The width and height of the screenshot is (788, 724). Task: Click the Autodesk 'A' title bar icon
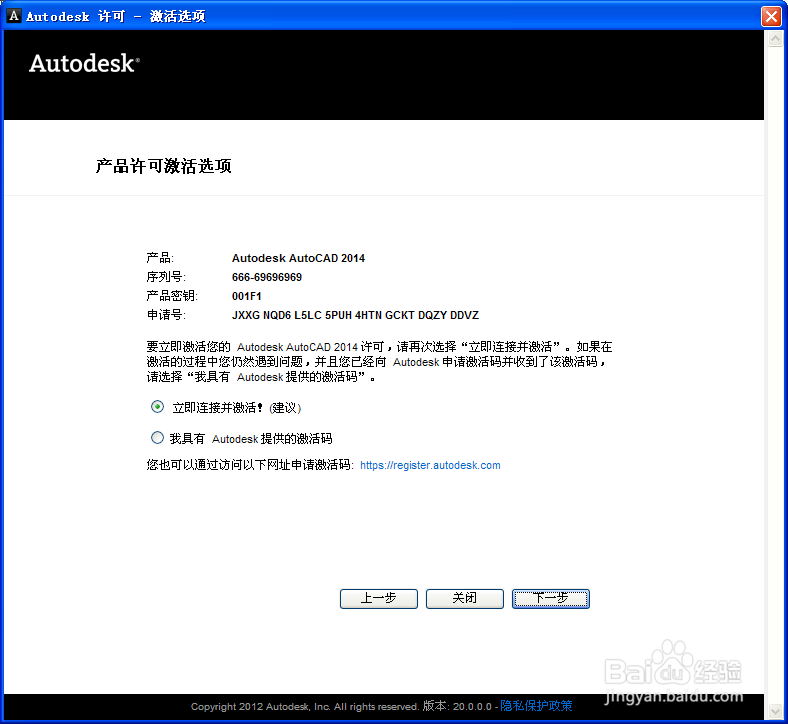[x=14, y=16]
